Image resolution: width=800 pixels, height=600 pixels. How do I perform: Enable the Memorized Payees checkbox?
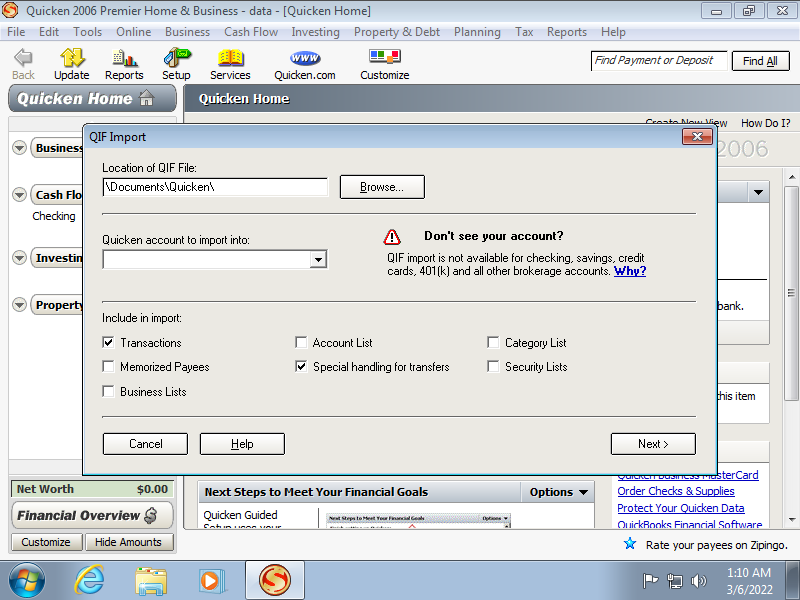(x=109, y=367)
